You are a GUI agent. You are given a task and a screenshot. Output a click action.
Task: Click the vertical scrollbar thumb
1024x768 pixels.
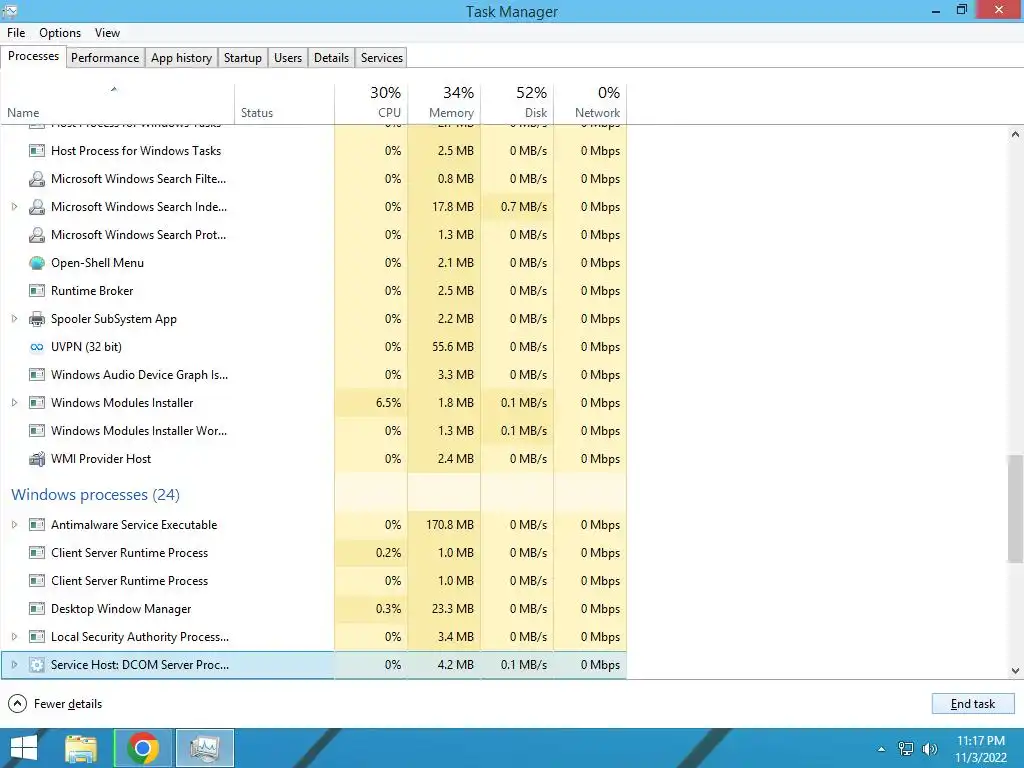coord(1015,508)
